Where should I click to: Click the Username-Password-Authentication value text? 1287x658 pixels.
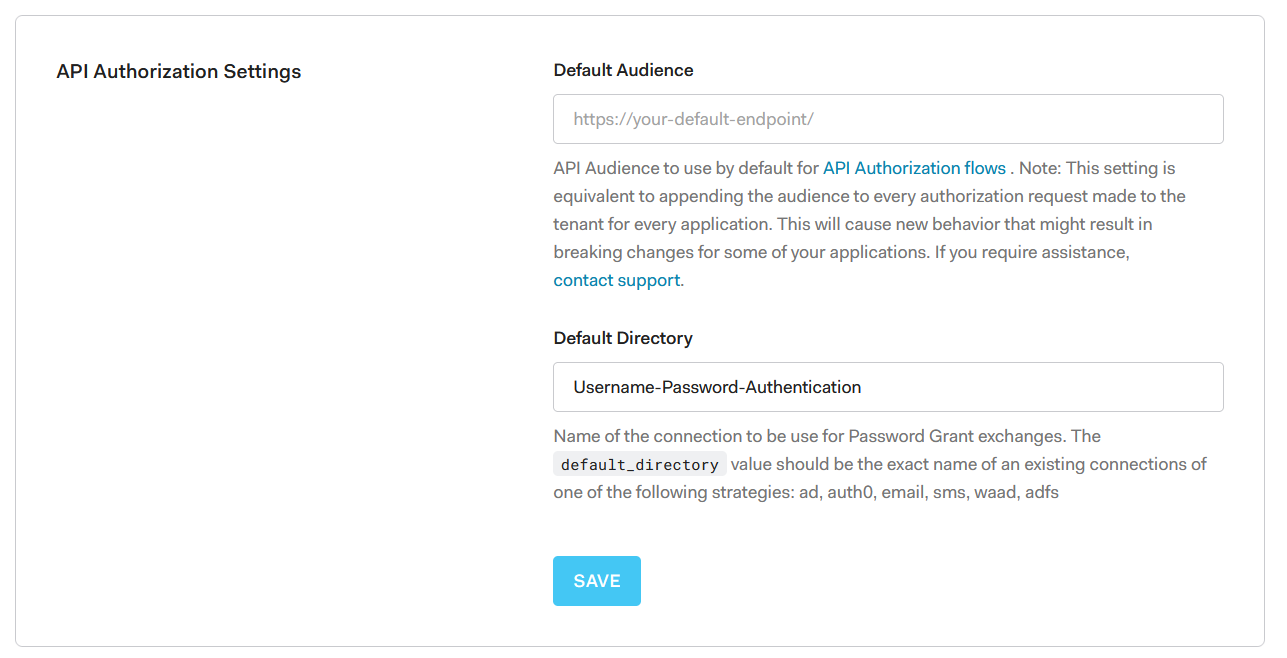tap(717, 387)
